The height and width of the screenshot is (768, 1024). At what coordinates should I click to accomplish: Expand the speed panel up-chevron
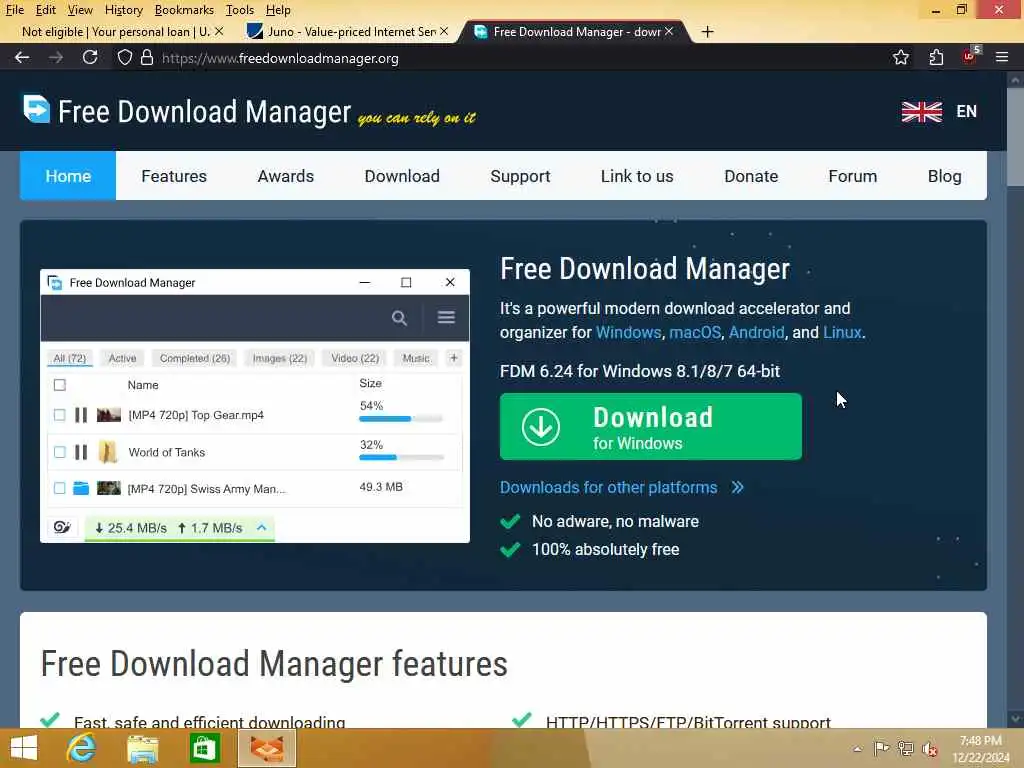261,527
